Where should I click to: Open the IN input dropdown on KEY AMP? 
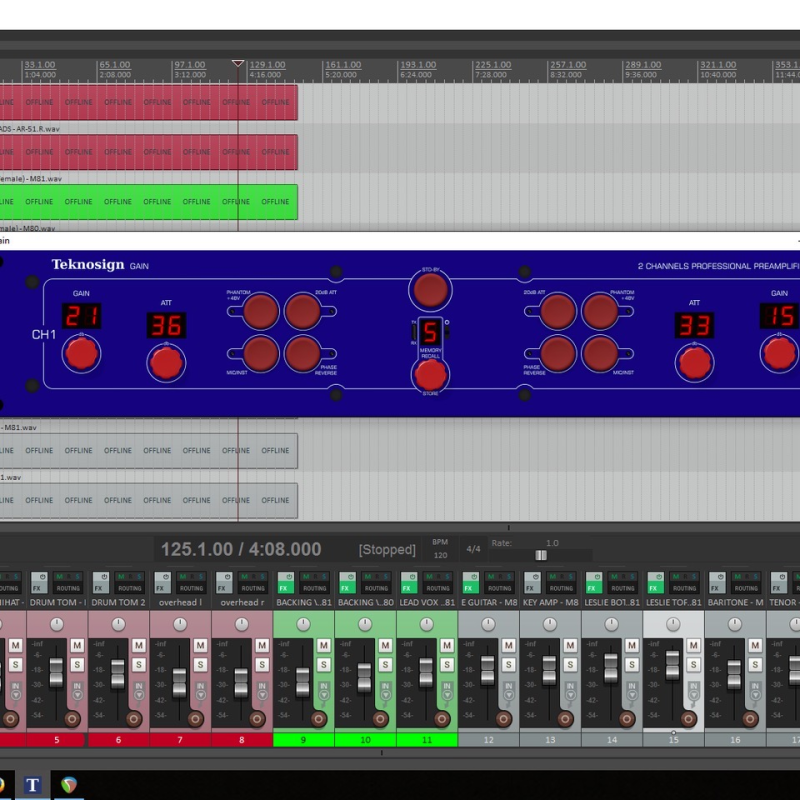pyautogui.click(x=570, y=690)
